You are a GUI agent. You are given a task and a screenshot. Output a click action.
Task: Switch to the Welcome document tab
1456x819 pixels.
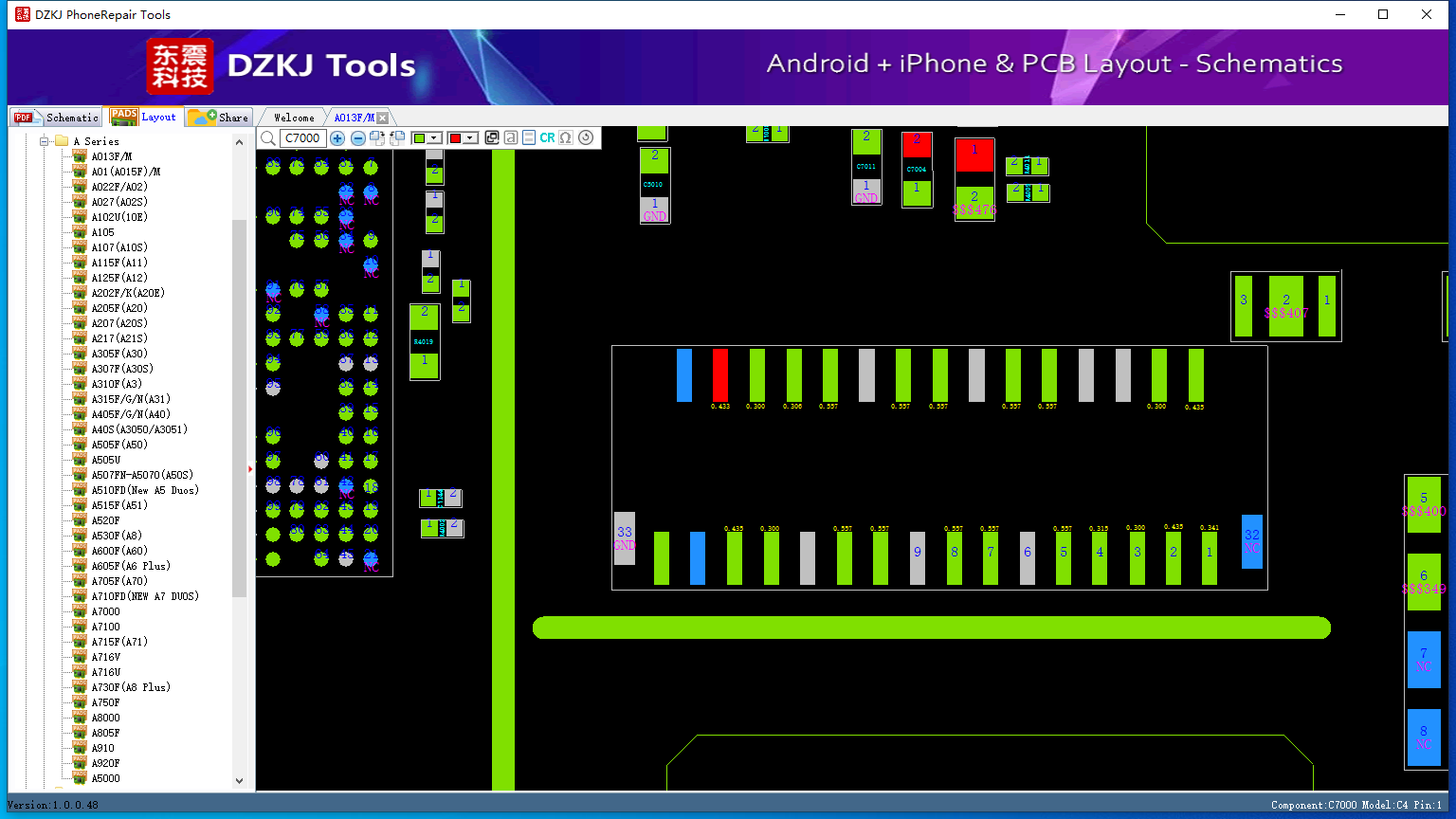click(x=294, y=118)
